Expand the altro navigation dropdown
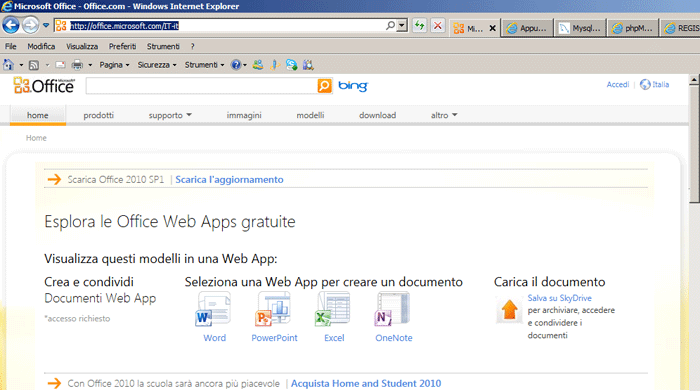 pyautogui.click(x=444, y=115)
